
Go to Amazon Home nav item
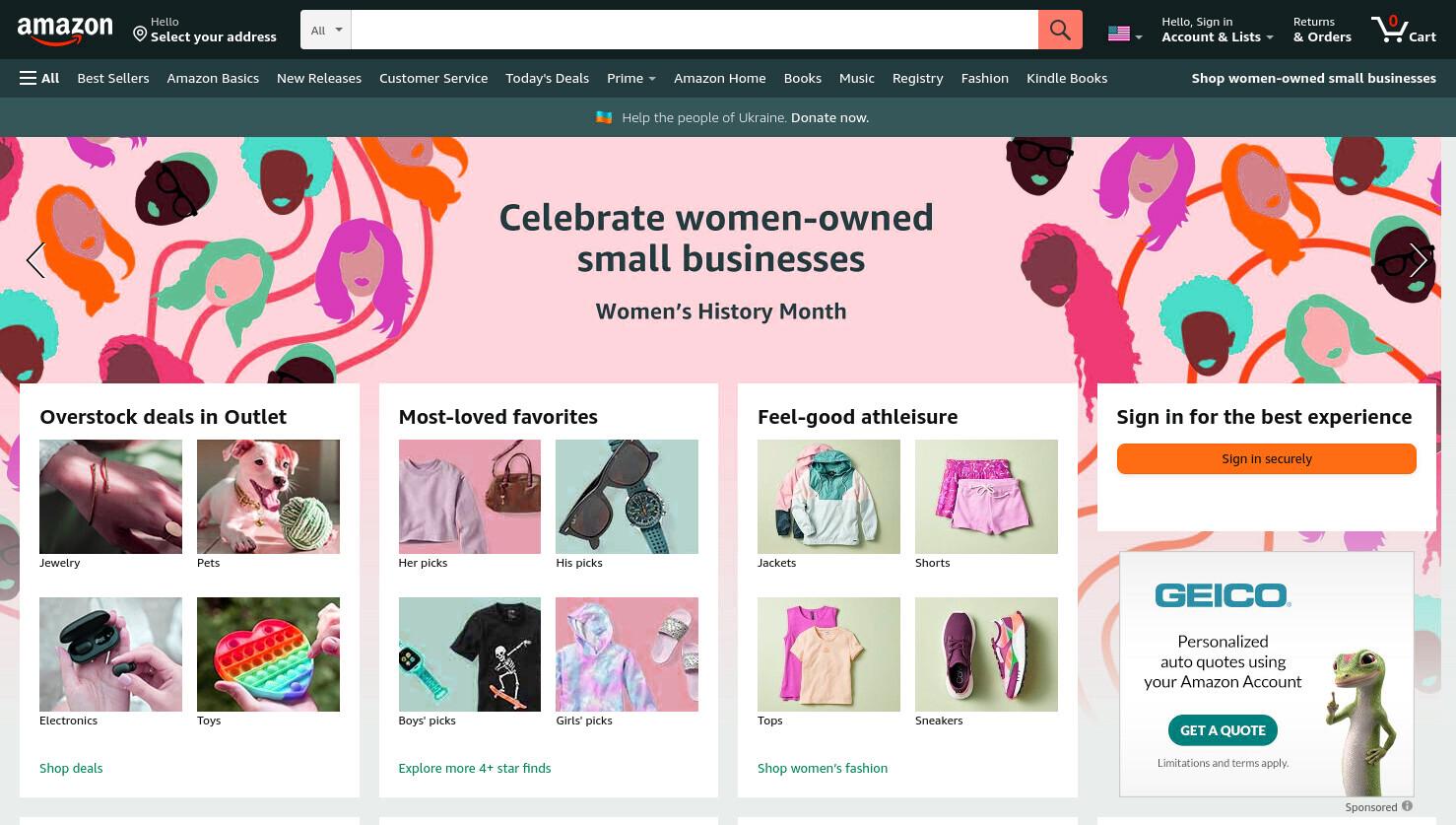[719, 78]
